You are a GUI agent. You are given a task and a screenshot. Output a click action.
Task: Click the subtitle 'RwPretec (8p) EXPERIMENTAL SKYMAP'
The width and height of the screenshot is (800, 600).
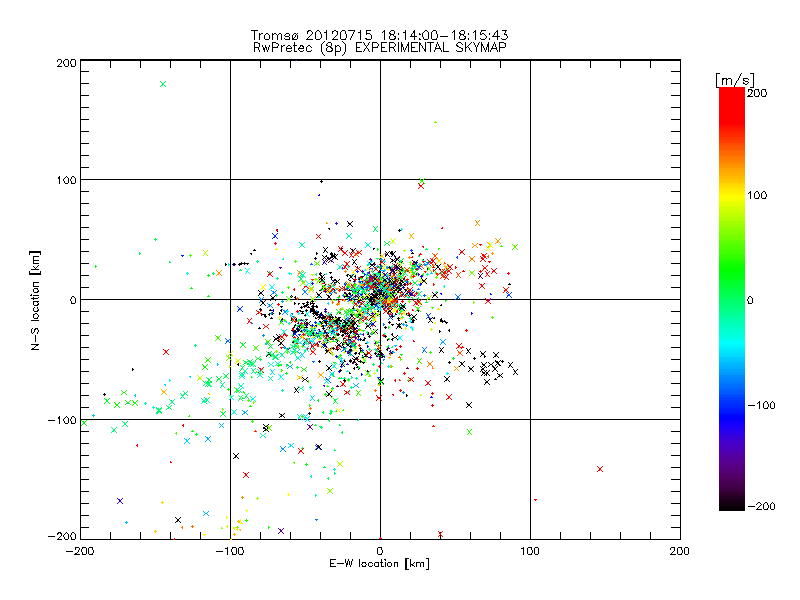tap(379, 48)
